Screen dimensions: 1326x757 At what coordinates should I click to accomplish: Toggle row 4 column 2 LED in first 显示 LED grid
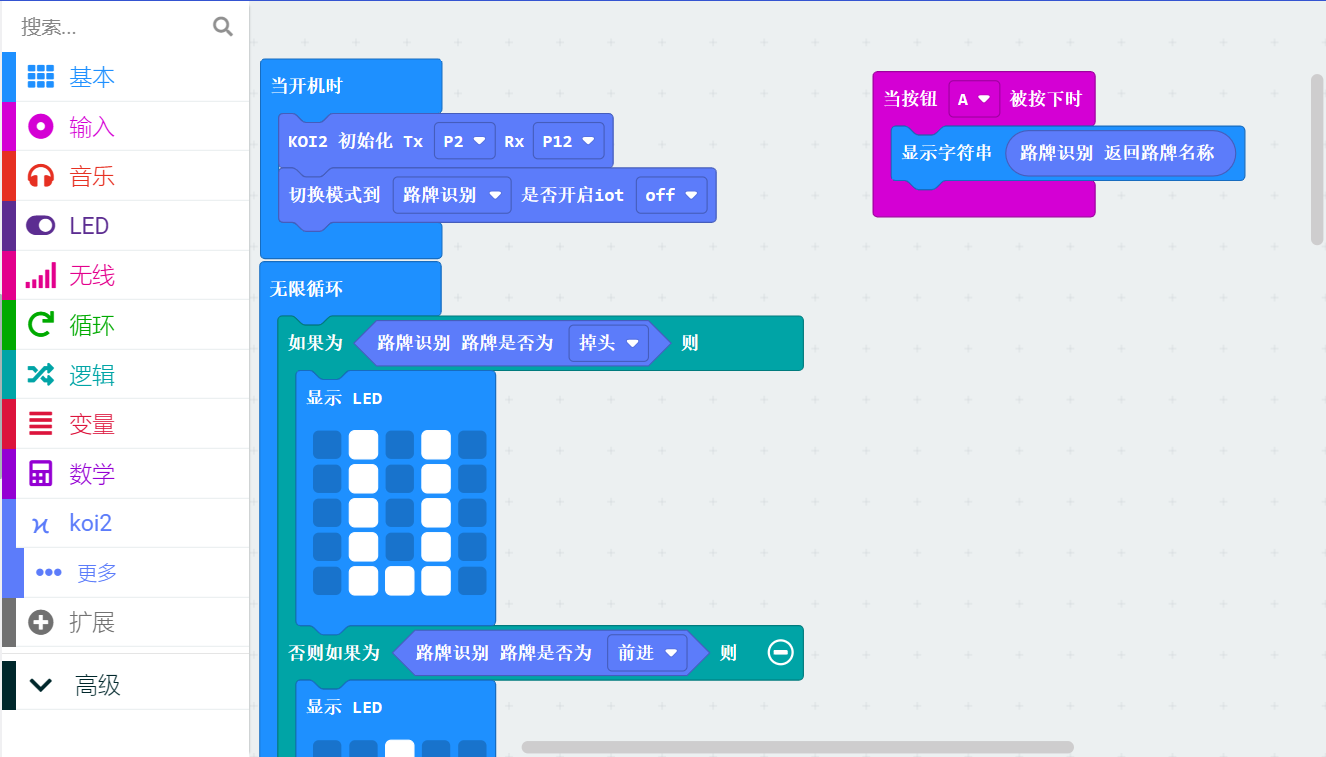pyautogui.click(x=363, y=547)
